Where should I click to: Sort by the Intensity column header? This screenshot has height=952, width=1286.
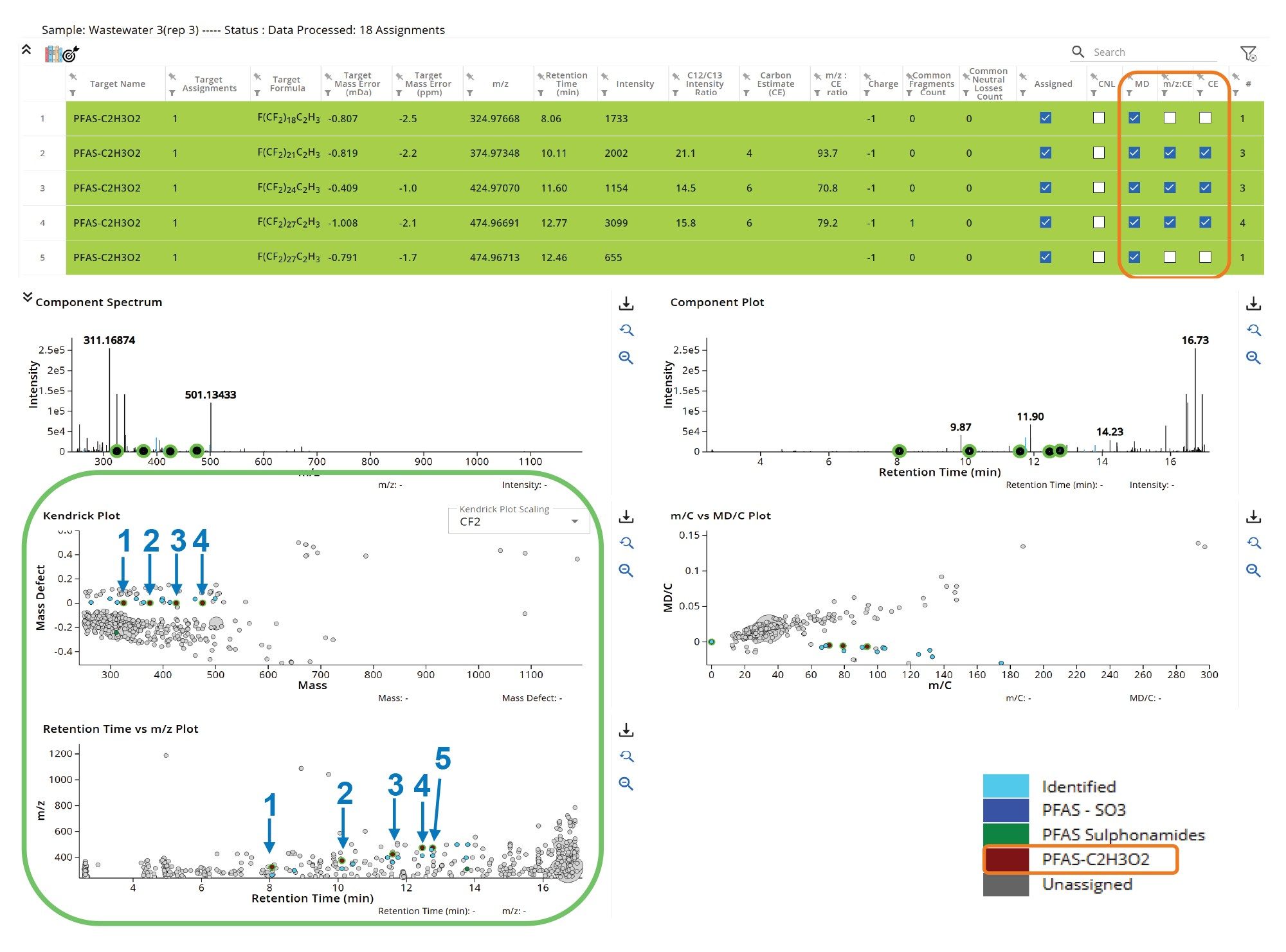(635, 84)
